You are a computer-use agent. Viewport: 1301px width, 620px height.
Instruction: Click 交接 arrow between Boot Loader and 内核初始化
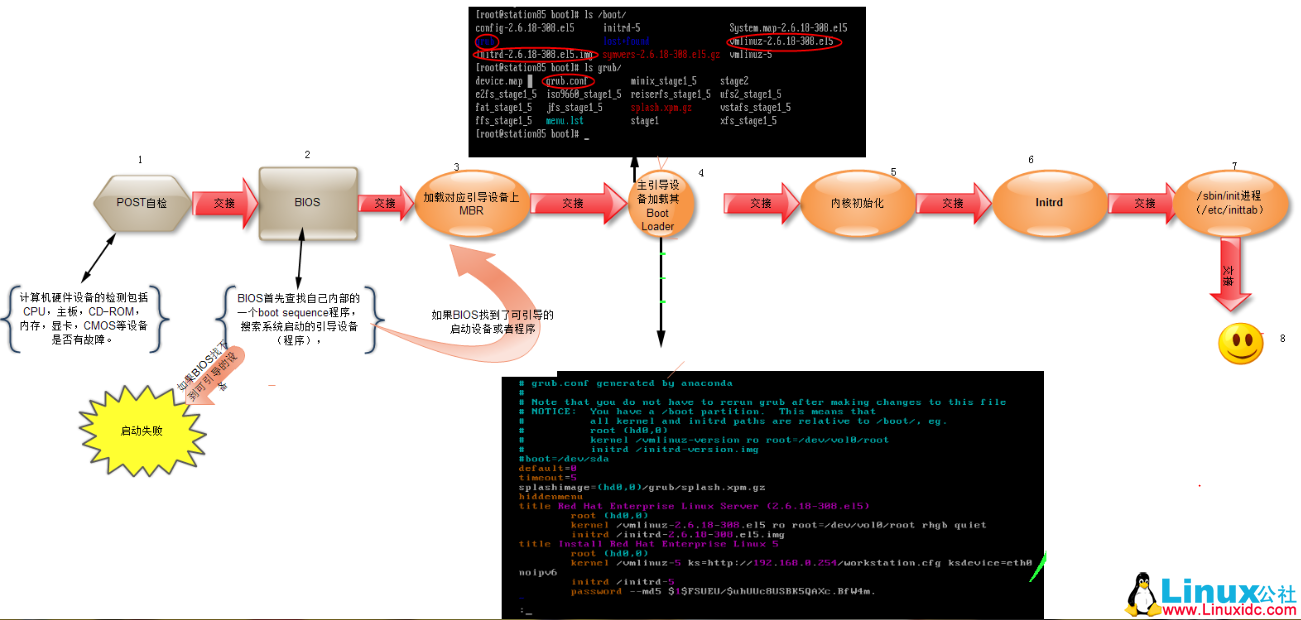click(x=762, y=203)
